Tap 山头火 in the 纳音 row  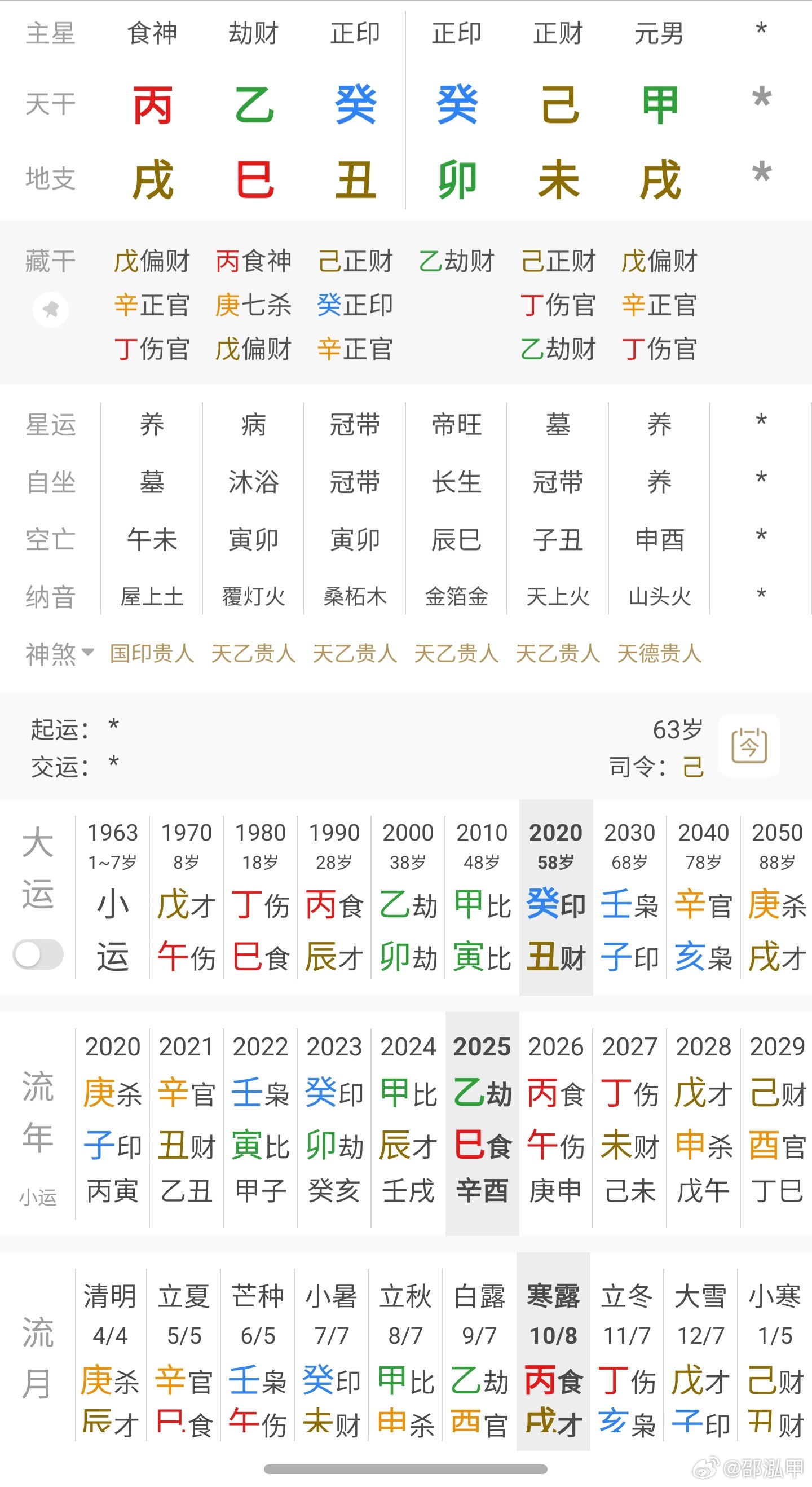pos(659,596)
